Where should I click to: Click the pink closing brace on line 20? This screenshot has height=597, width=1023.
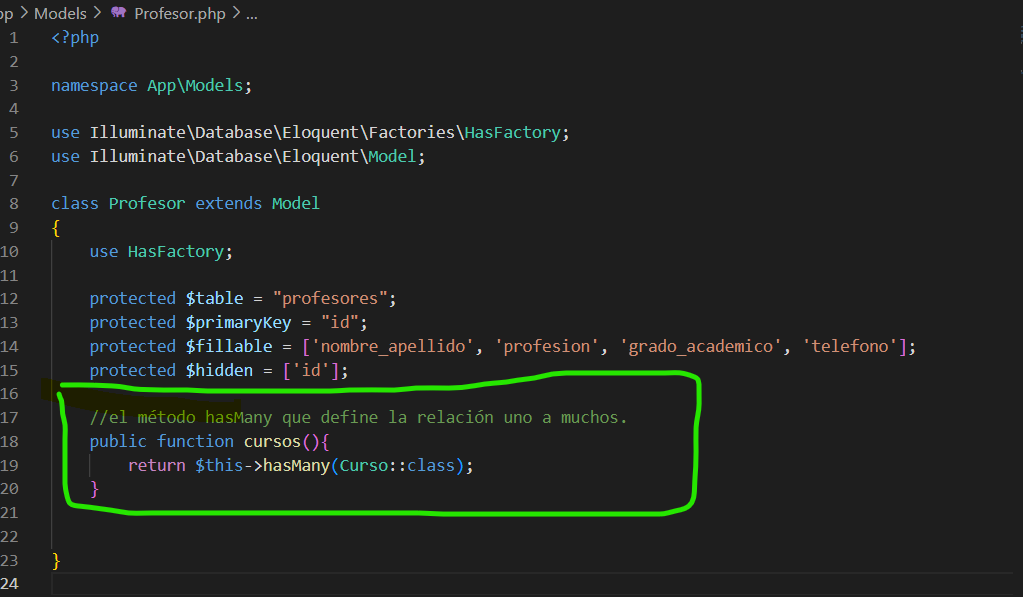[x=94, y=489]
